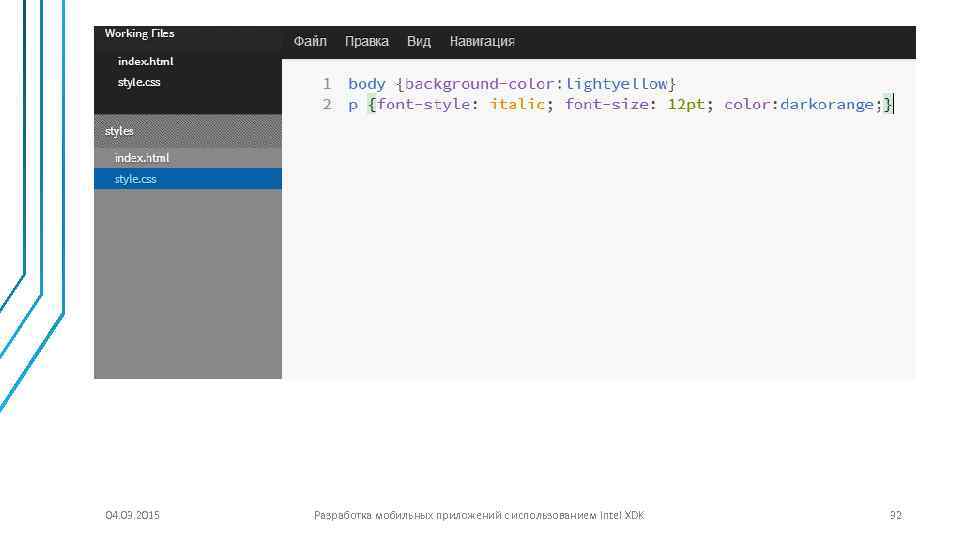Open the Правка menu
This screenshot has width=960, height=540.
coord(367,41)
